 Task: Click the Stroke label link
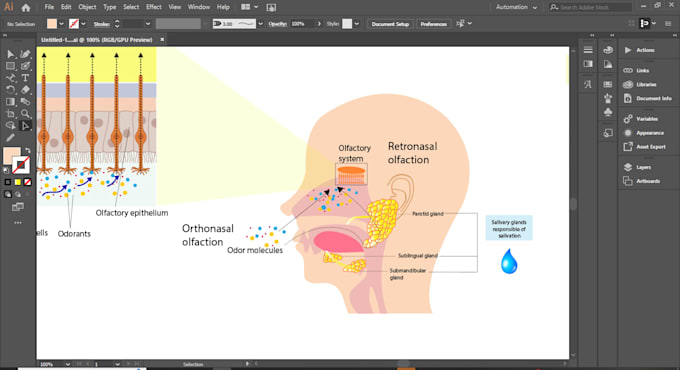coord(101,24)
